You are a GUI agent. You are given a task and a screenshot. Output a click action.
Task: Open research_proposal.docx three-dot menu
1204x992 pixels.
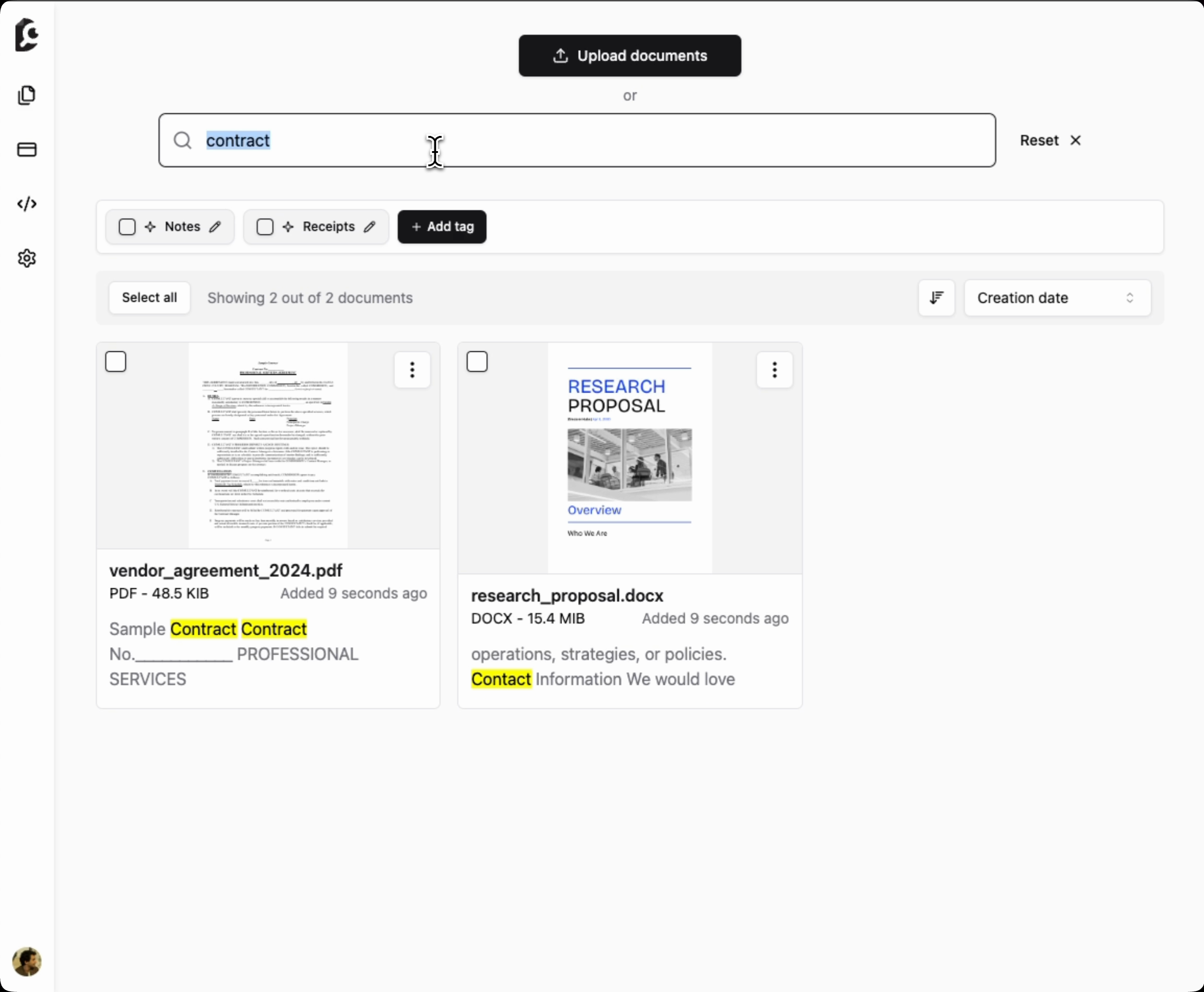(x=774, y=370)
